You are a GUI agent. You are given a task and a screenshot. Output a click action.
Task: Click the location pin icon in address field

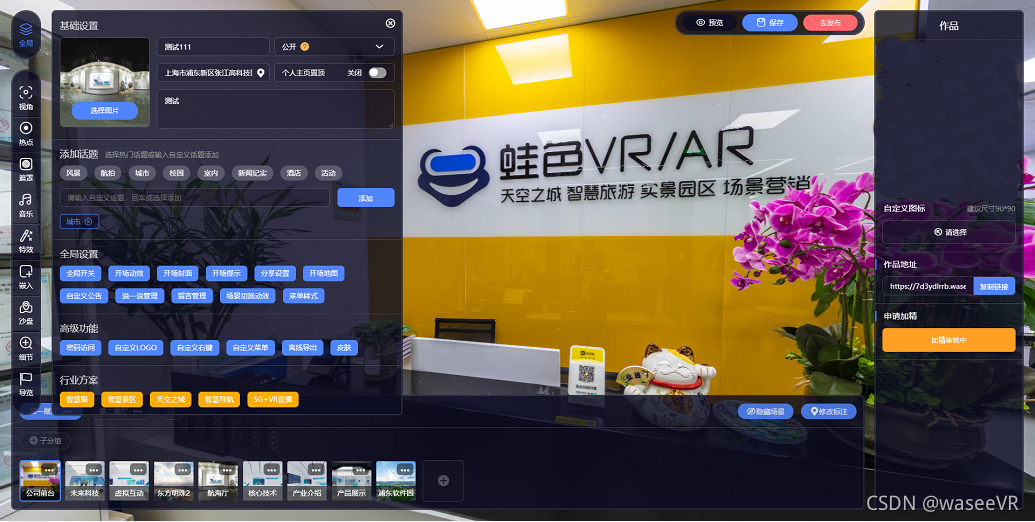261,73
